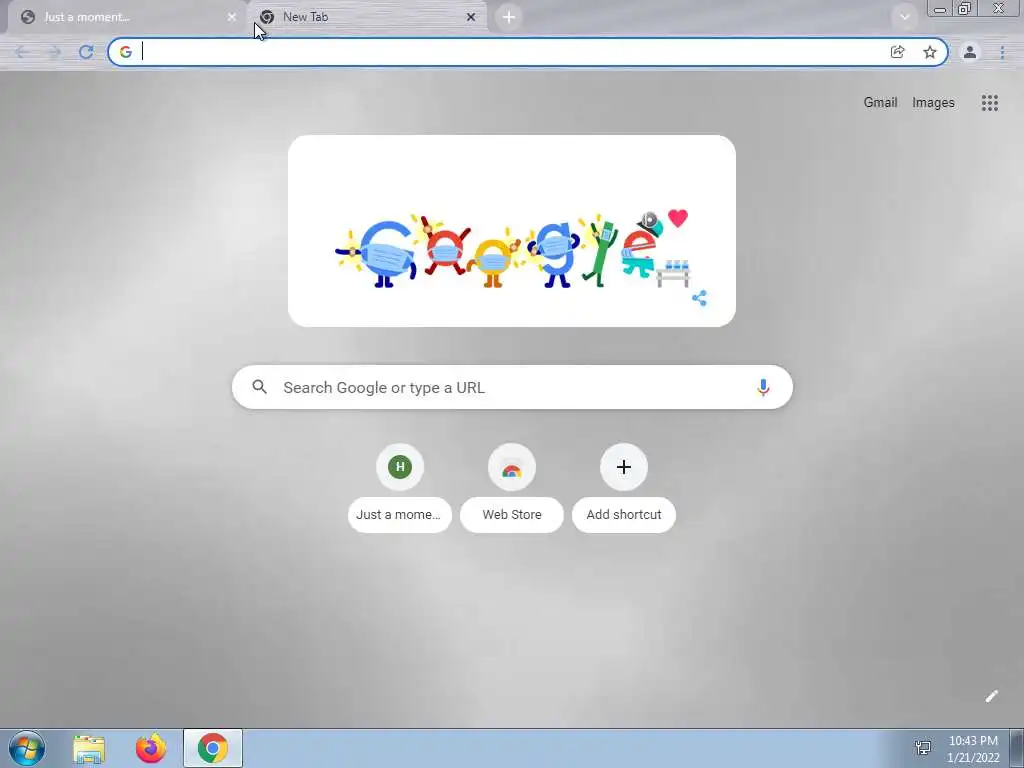1024x768 pixels.
Task: Launch Firefox from the taskbar
Action: click(151, 748)
